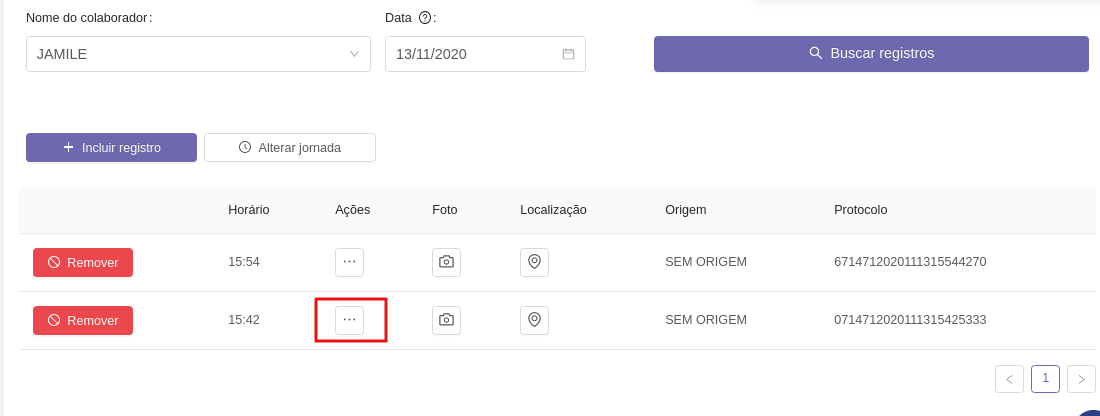This screenshot has width=1100, height=416.
Task: Expand the Nome do colaborador dropdown
Action: (x=354, y=54)
